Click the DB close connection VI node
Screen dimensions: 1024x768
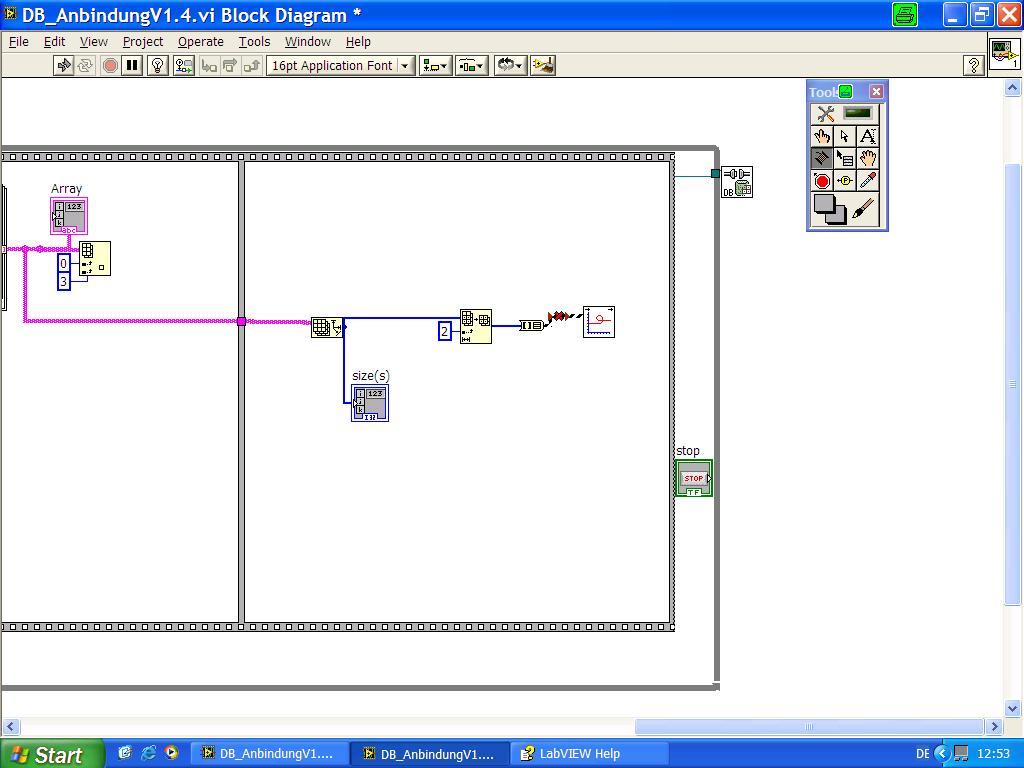pyautogui.click(x=737, y=182)
